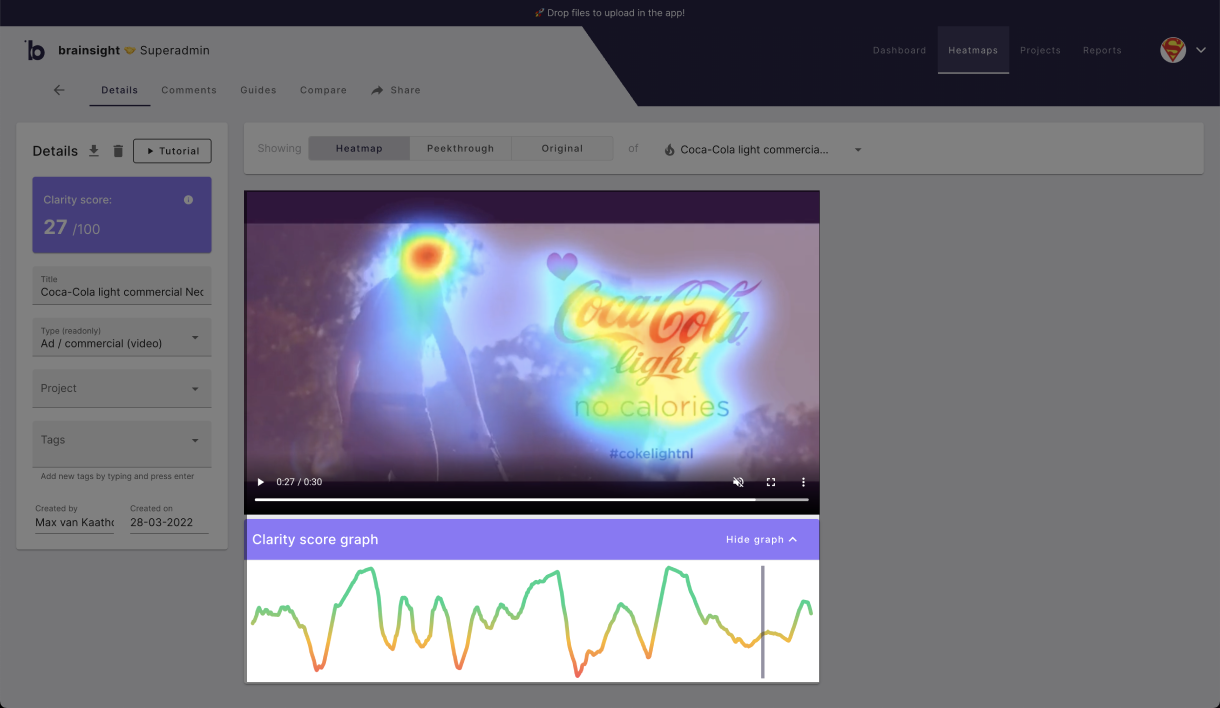
Task: Open the Guides tab
Action: tap(258, 90)
